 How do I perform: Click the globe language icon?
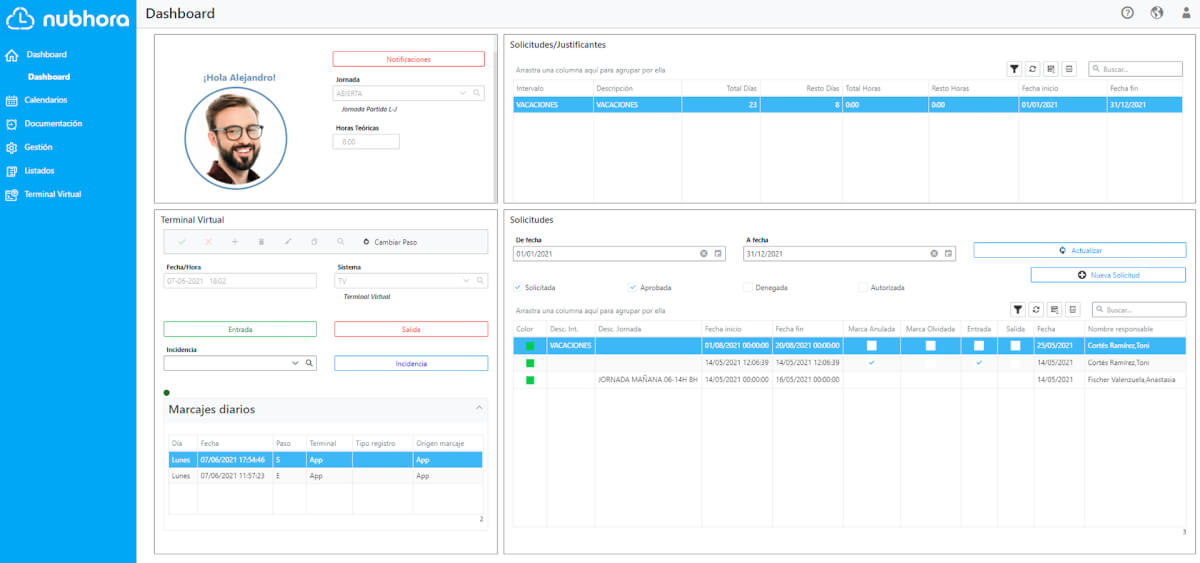point(1157,13)
